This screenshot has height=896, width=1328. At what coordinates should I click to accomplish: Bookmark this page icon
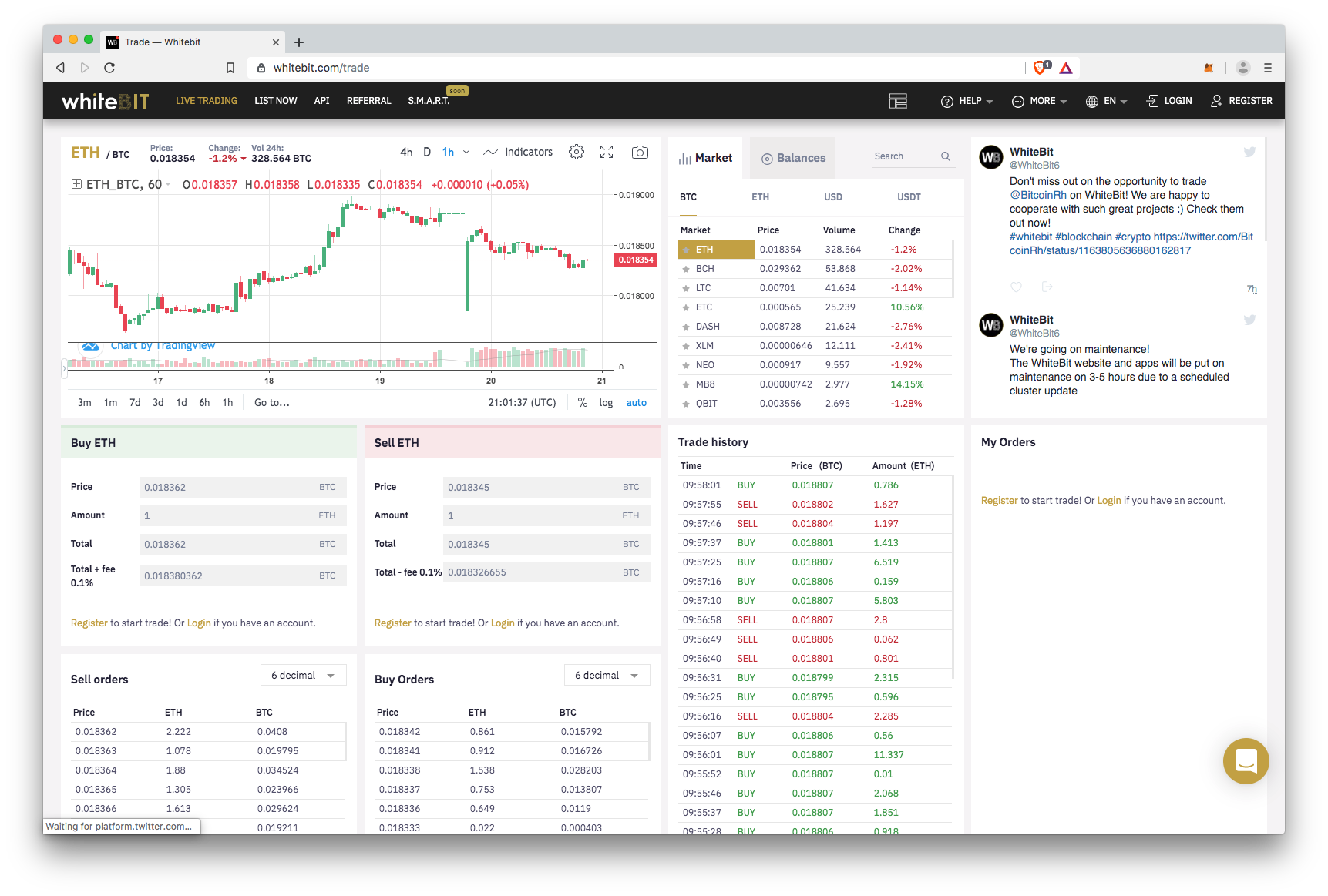point(230,68)
